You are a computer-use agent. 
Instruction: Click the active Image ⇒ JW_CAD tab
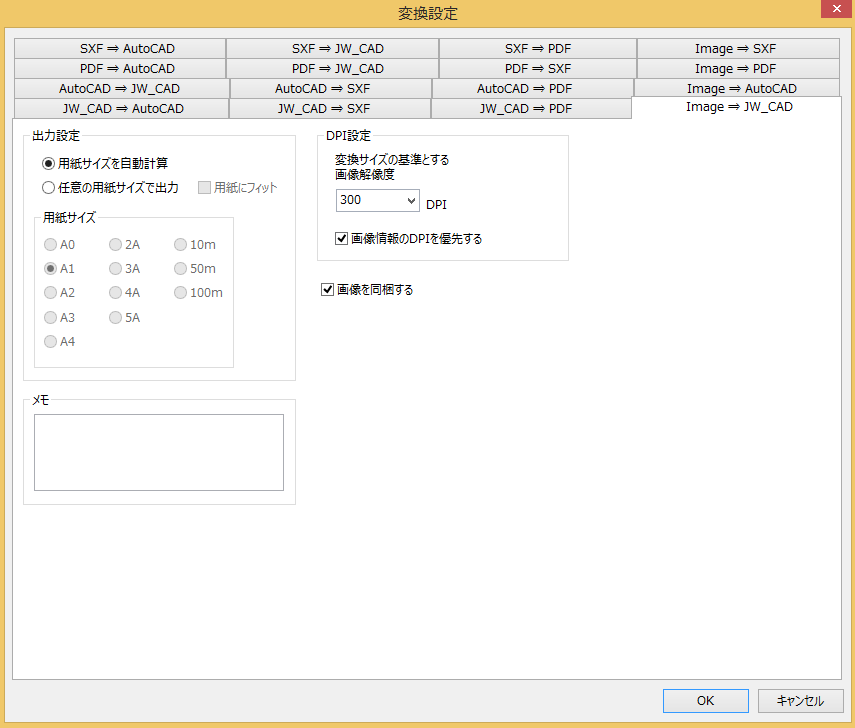click(x=737, y=107)
